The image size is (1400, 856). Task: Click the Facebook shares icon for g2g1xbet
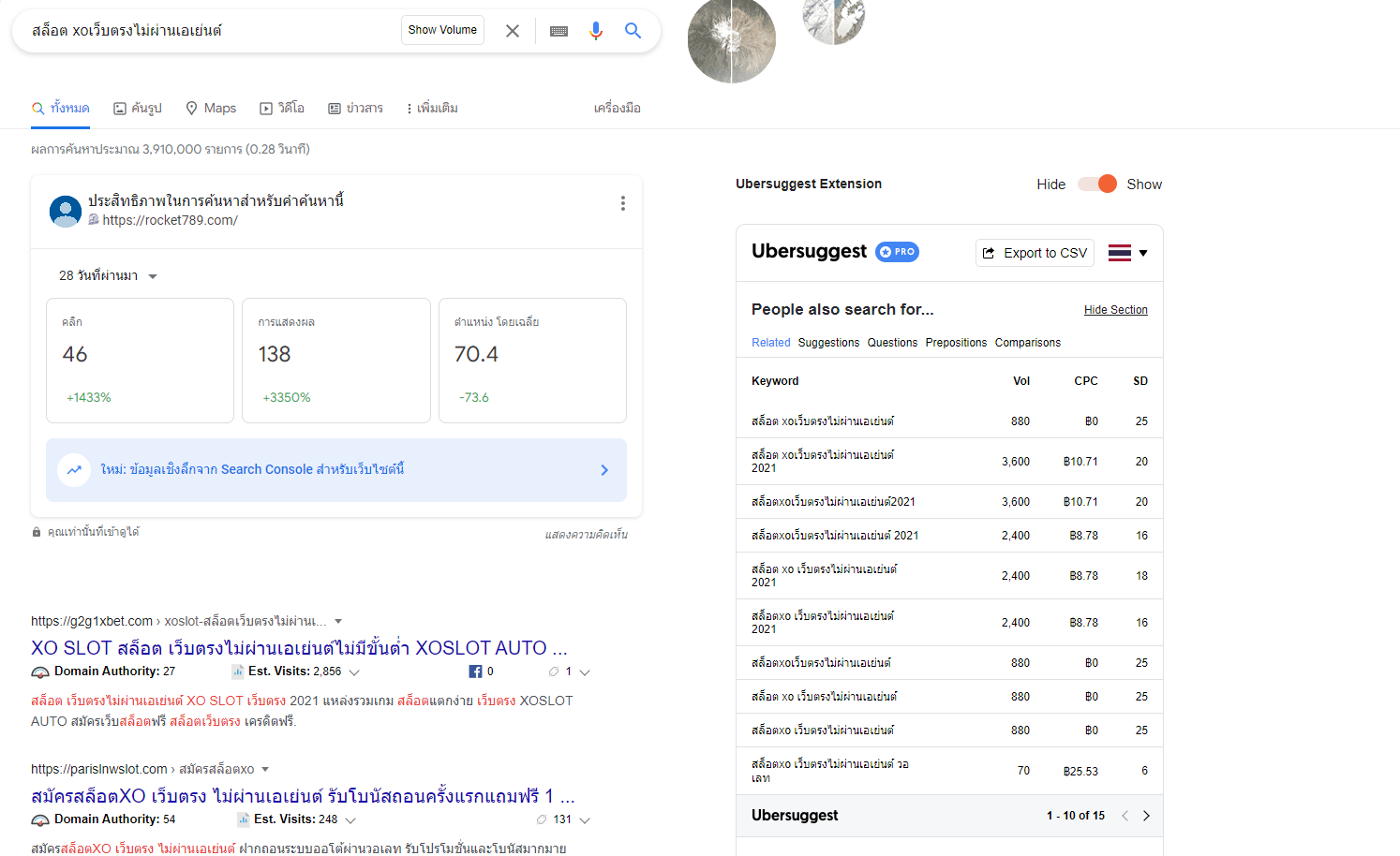[x=475, y=672]
